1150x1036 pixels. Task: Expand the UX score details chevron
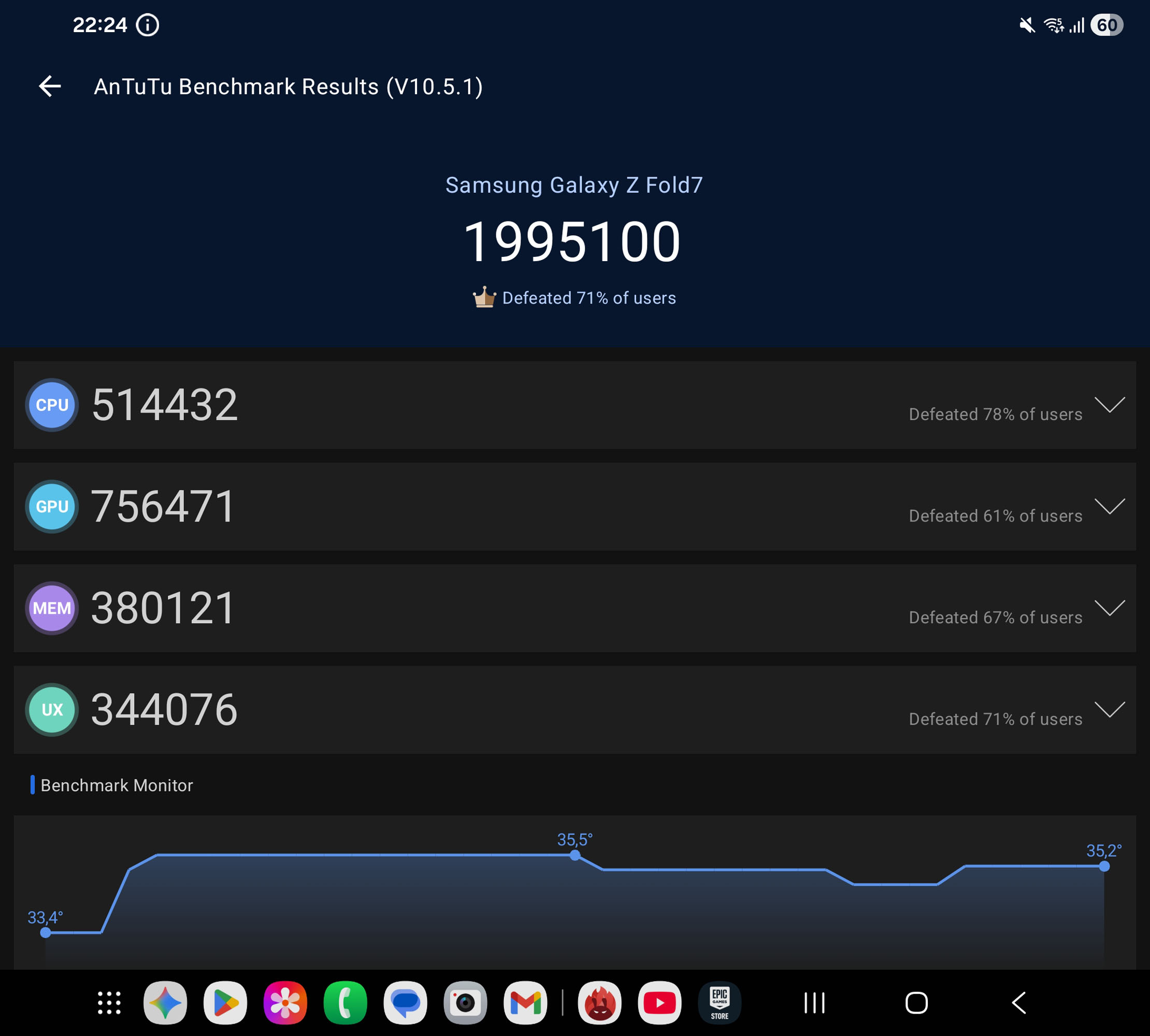point(1110,709)
